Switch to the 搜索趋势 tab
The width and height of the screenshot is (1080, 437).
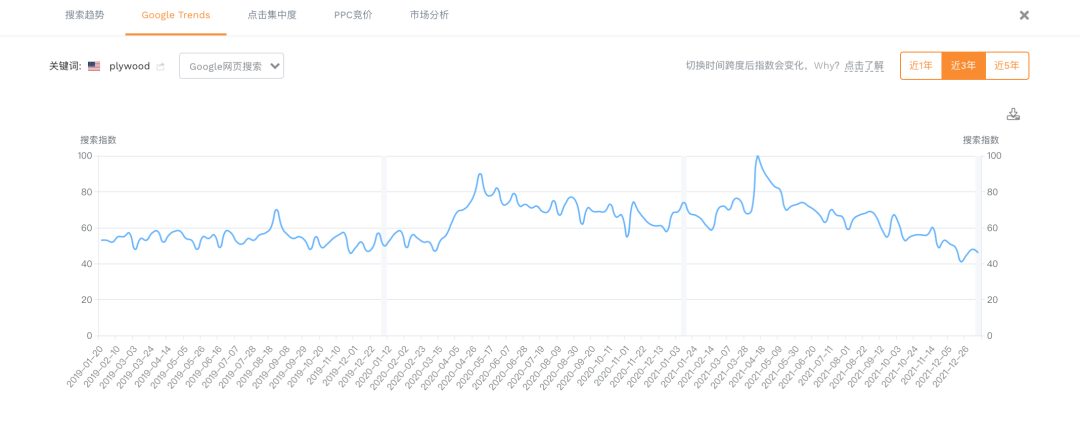(84, 15)
